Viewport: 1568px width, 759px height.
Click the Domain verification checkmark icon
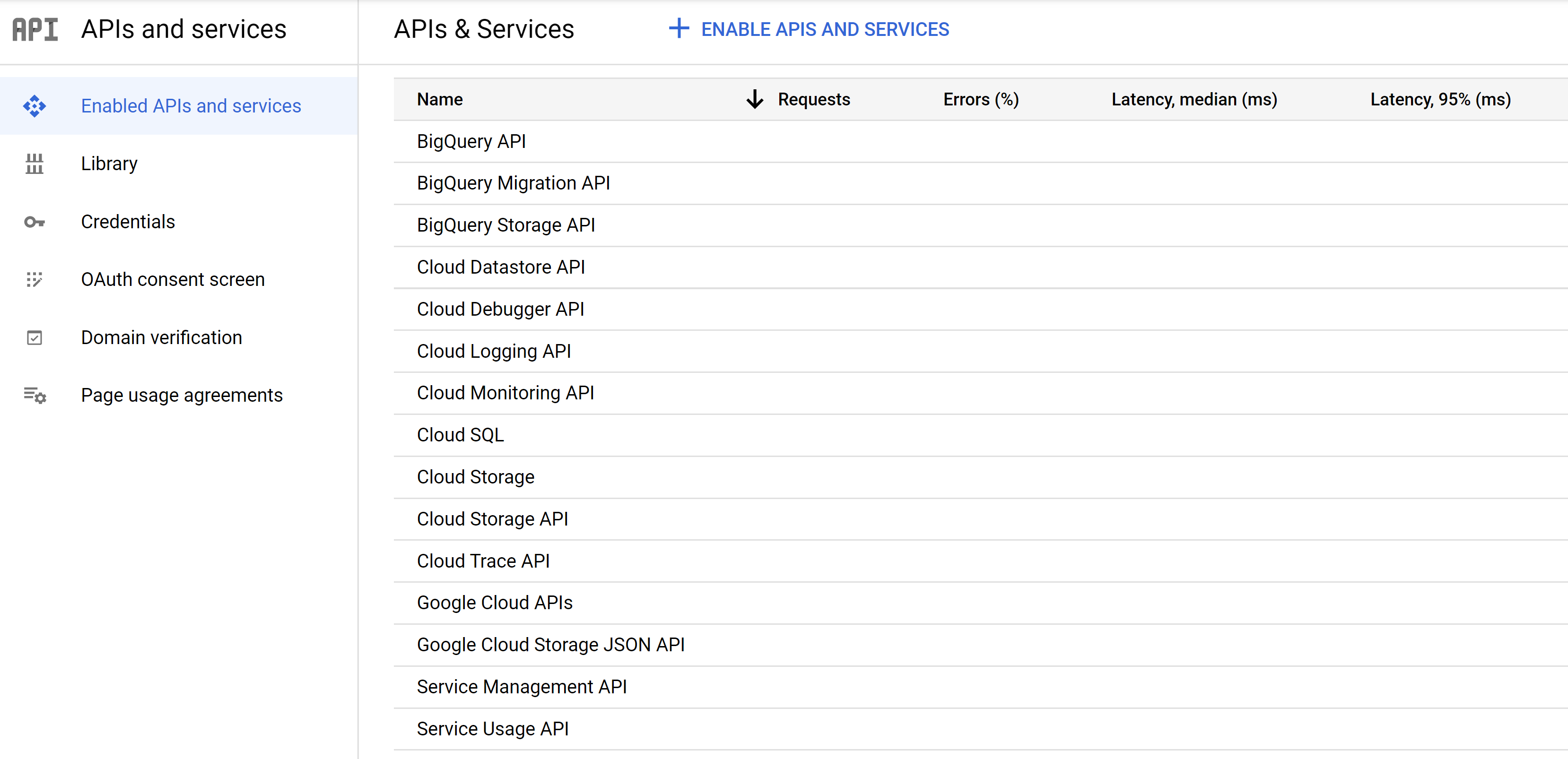[35, 337]
